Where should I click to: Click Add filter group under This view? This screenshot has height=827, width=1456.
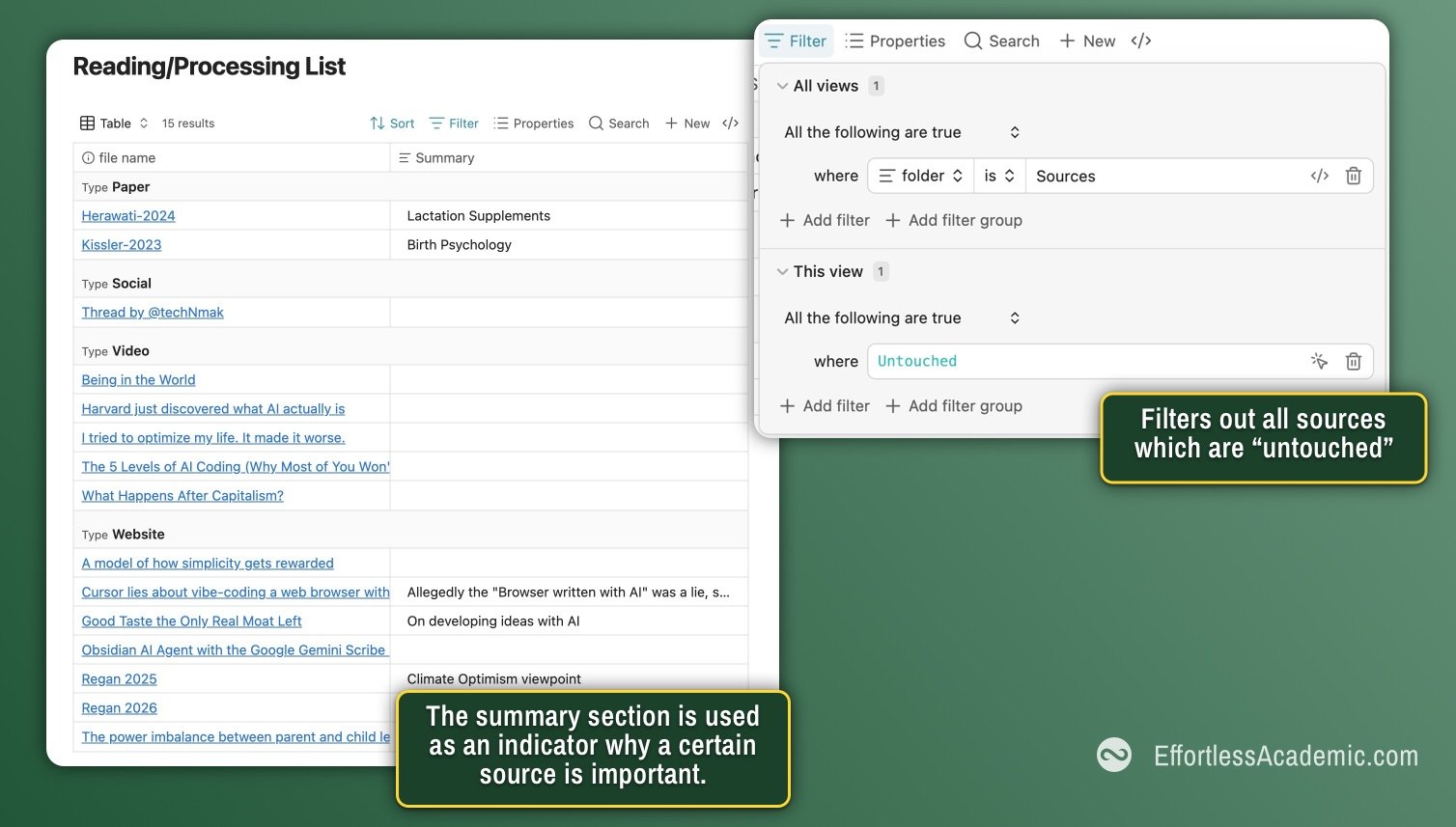pyautogui.click(x=954, y=406)
